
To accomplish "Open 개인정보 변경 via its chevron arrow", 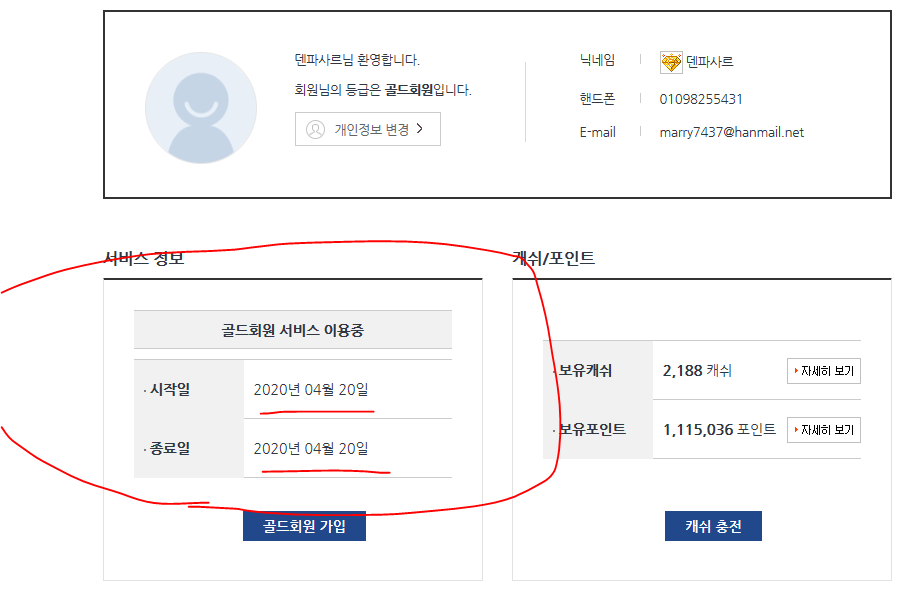I will [420, 129].
